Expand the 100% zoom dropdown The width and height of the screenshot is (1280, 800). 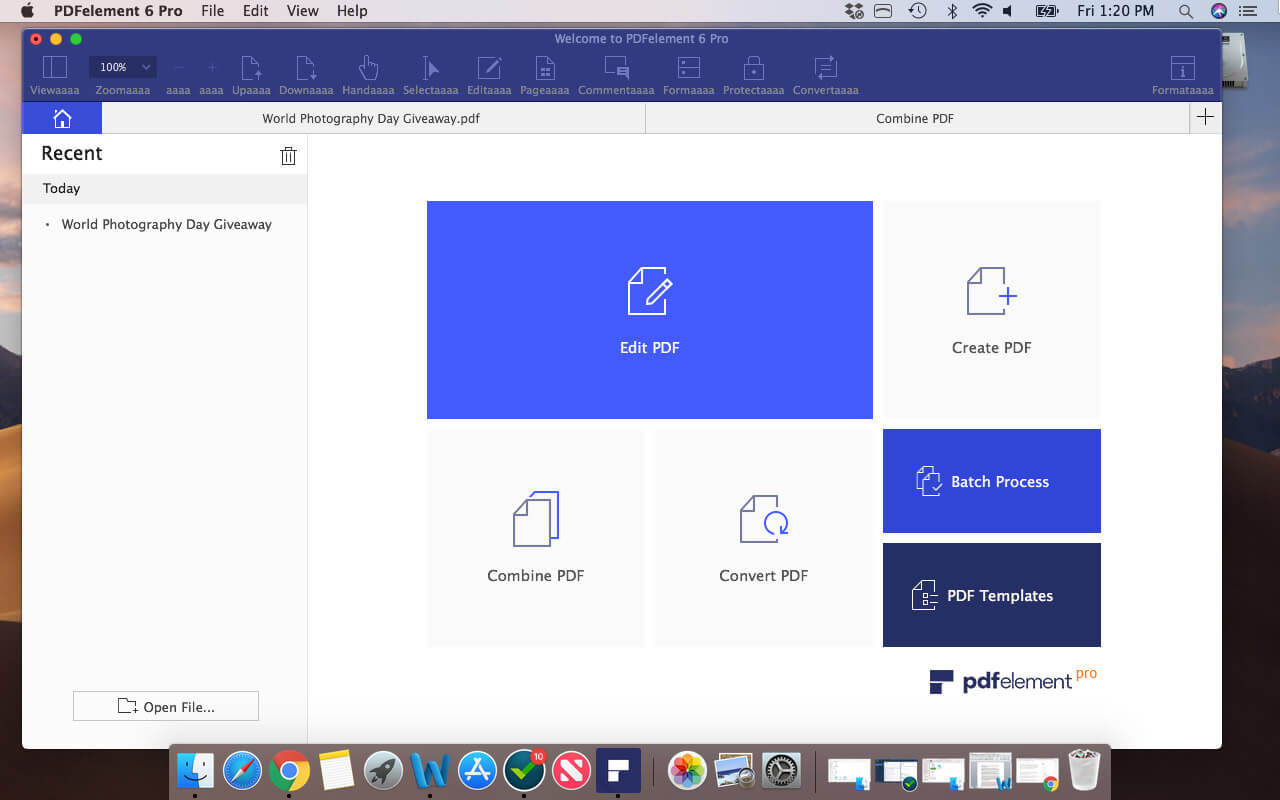click(123, 67)
